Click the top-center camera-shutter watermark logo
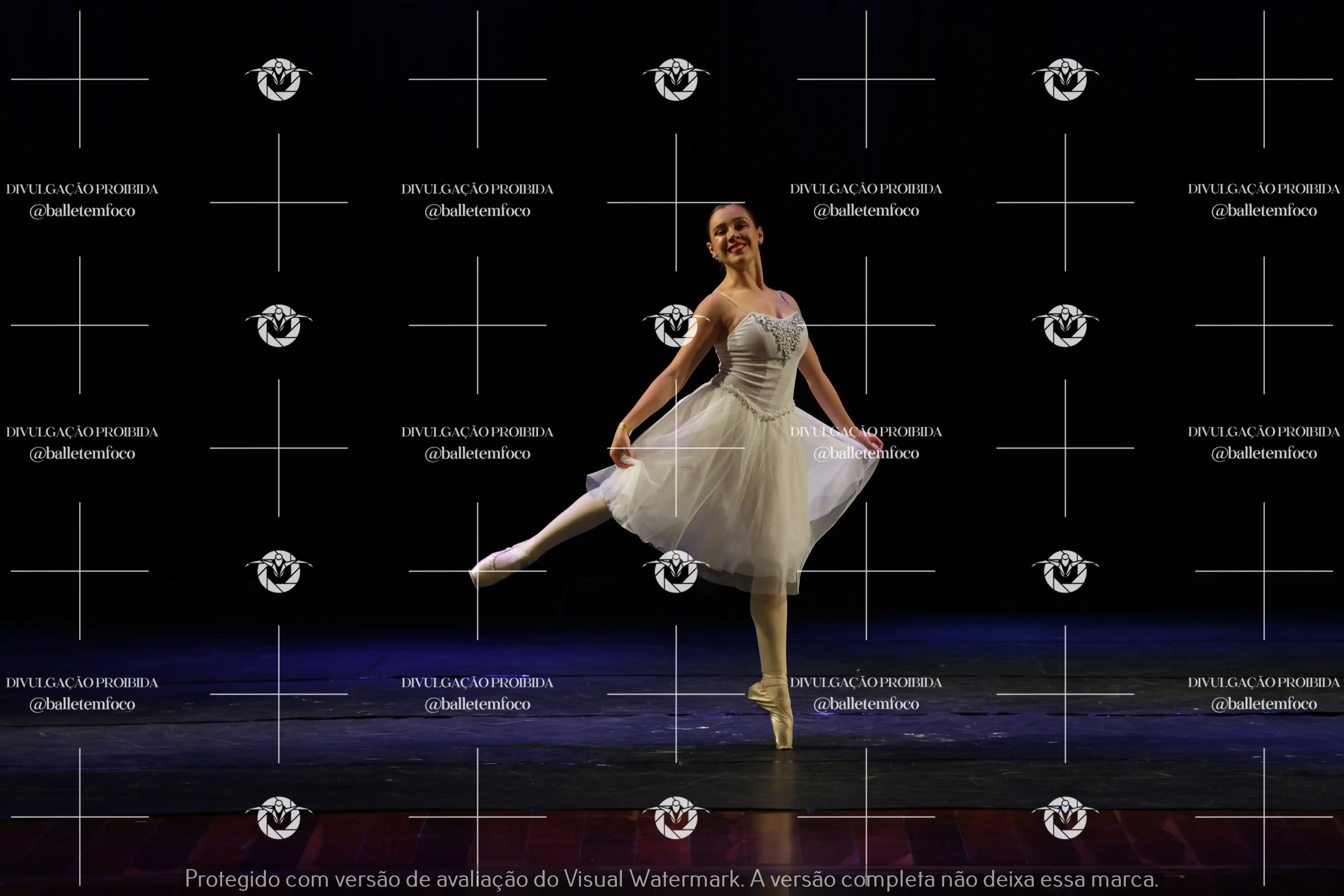The width and height of the screenshot is (1344, 896). [x=676, y=80]
